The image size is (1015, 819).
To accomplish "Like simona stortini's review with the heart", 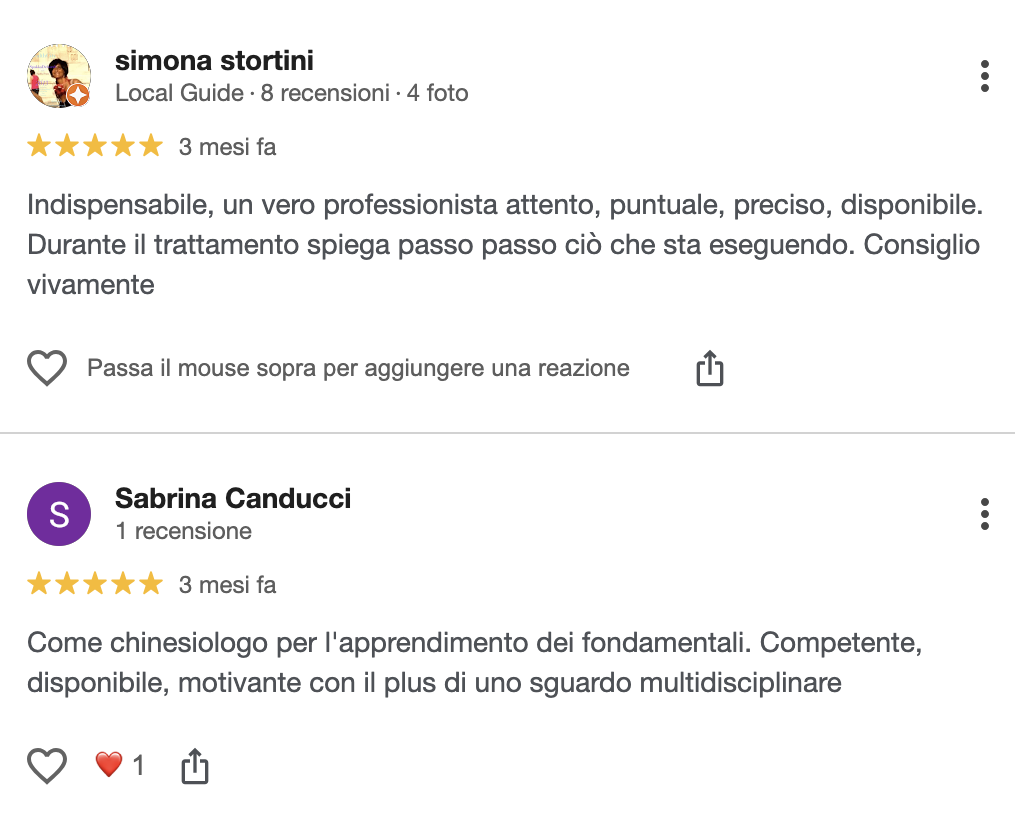I will click(46, 369).
